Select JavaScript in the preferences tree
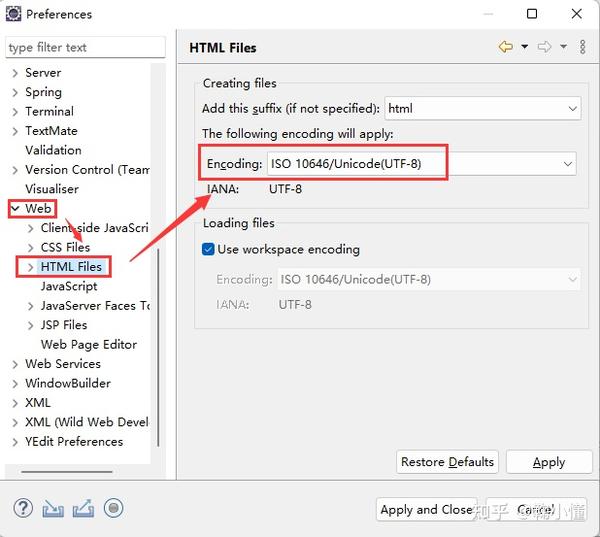 [69, 286]
